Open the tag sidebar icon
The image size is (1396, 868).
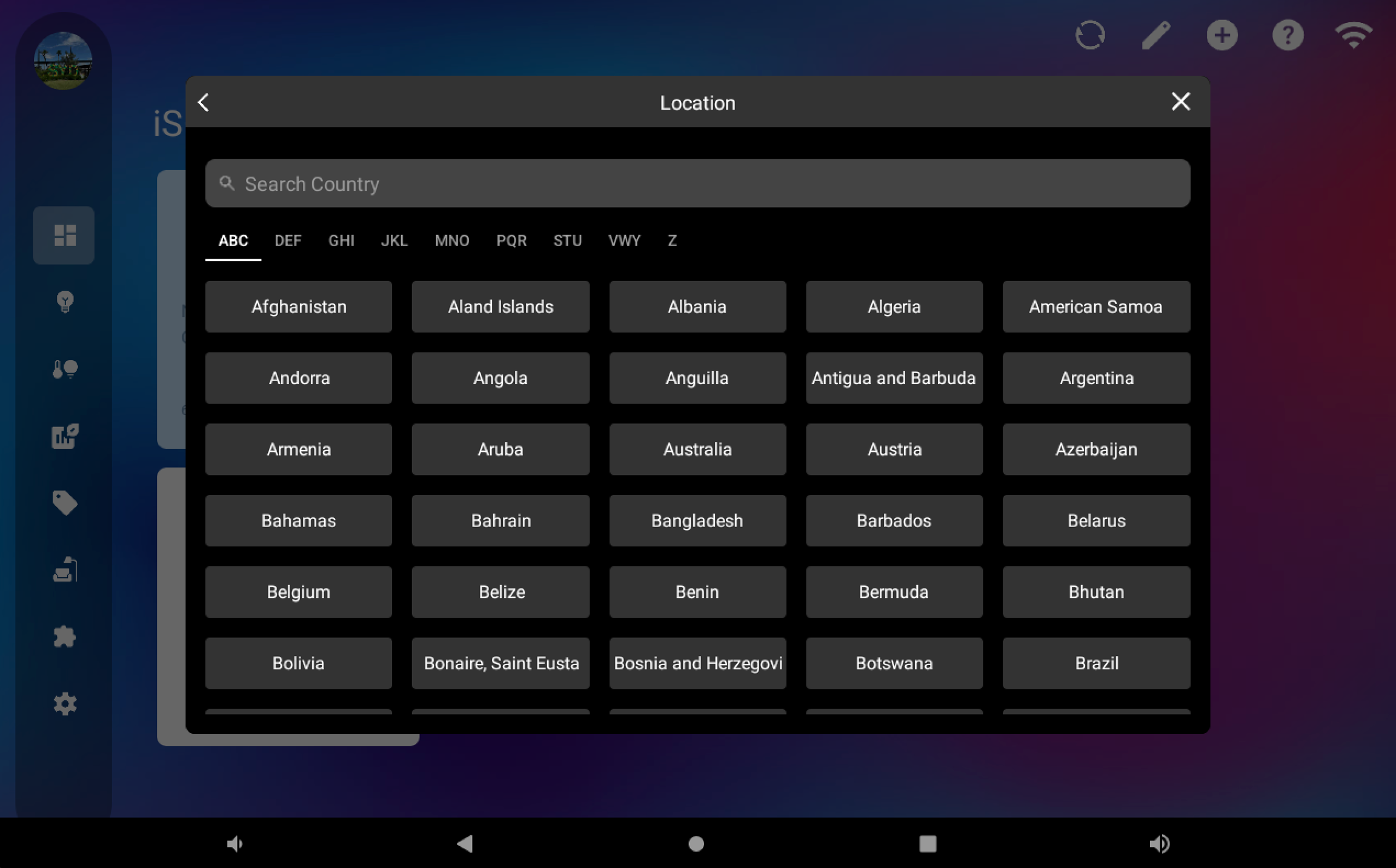[x=64, y=503]
